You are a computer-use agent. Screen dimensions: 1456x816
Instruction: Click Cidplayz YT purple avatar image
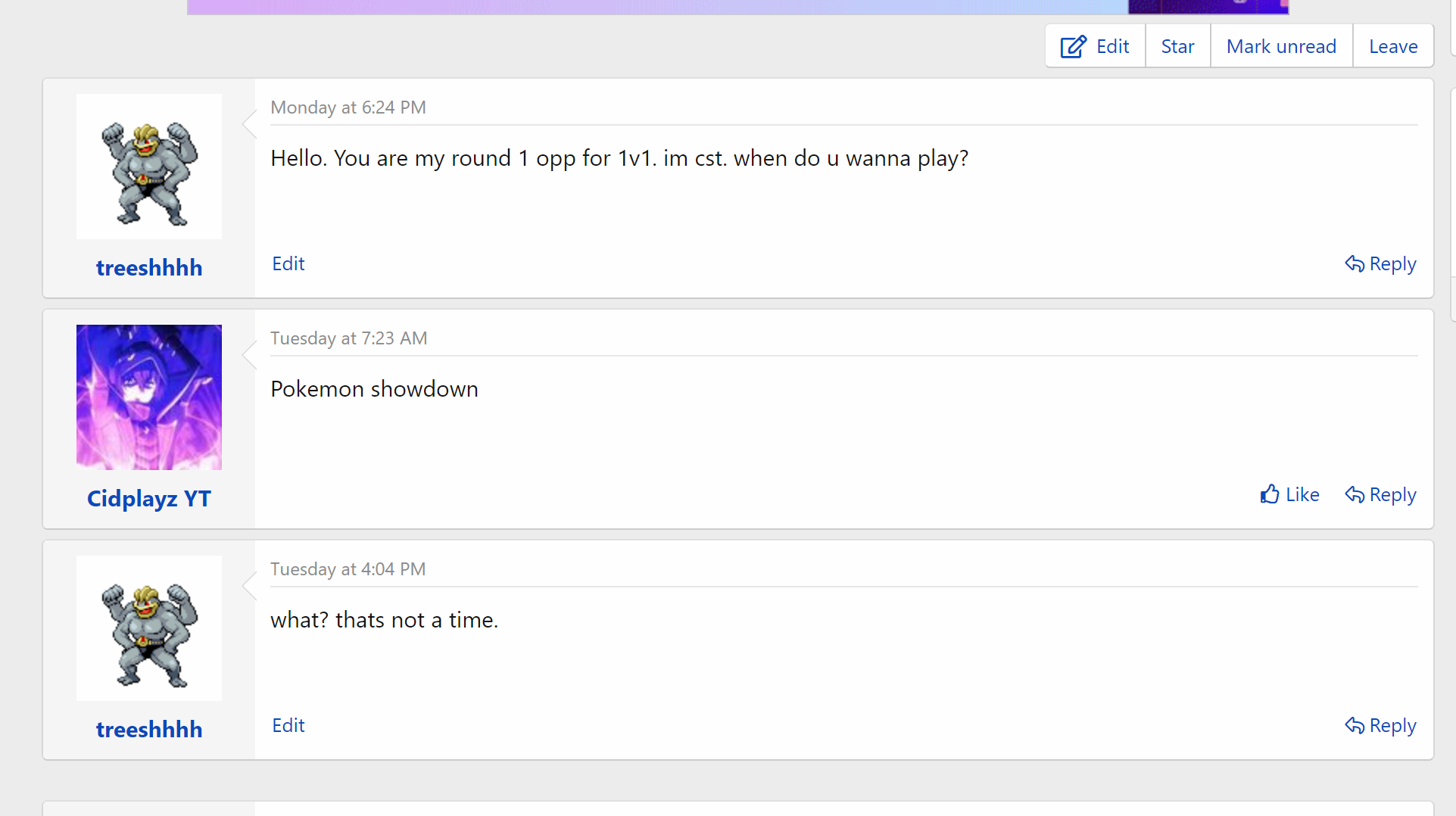coord(149,397)
